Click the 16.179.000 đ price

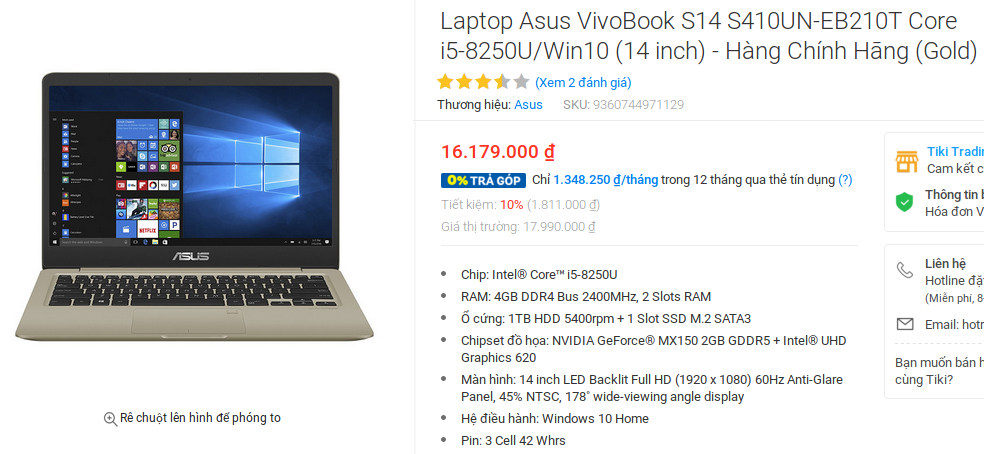(x=498, y=152)
